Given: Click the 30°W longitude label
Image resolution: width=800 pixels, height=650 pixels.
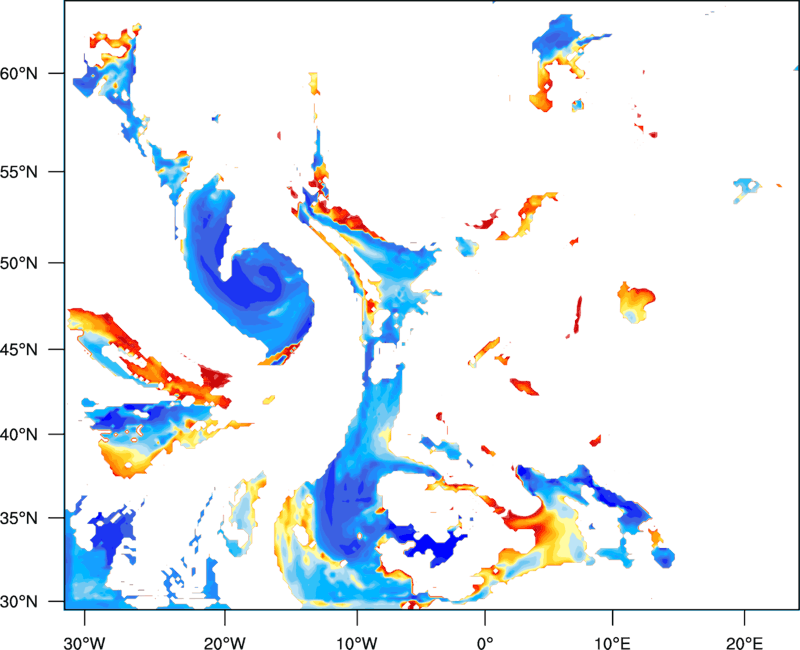Looking at the screenshot, I should [85, 643].
